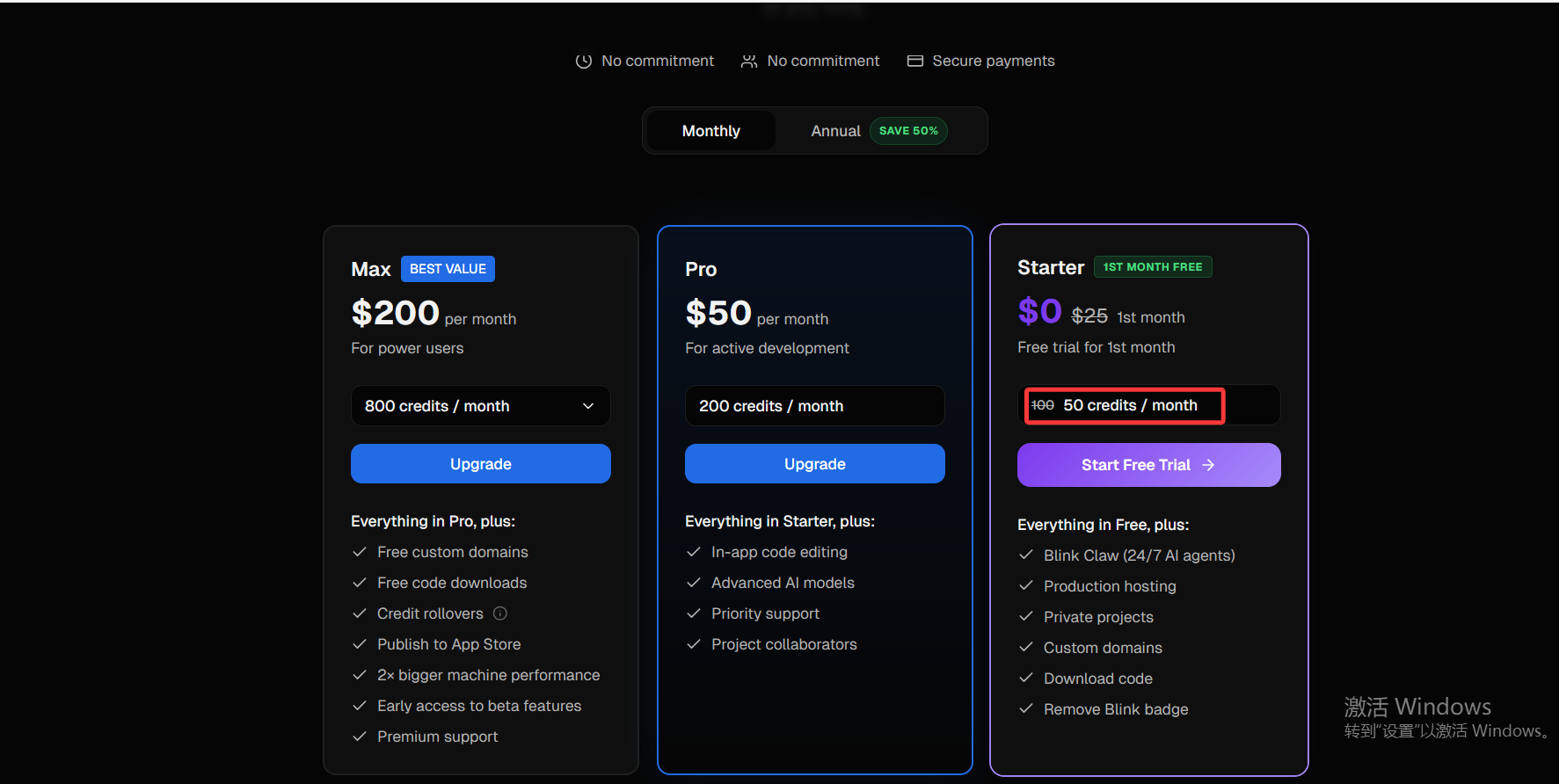Click the Premium support feature text

click(x=437, y=737)
